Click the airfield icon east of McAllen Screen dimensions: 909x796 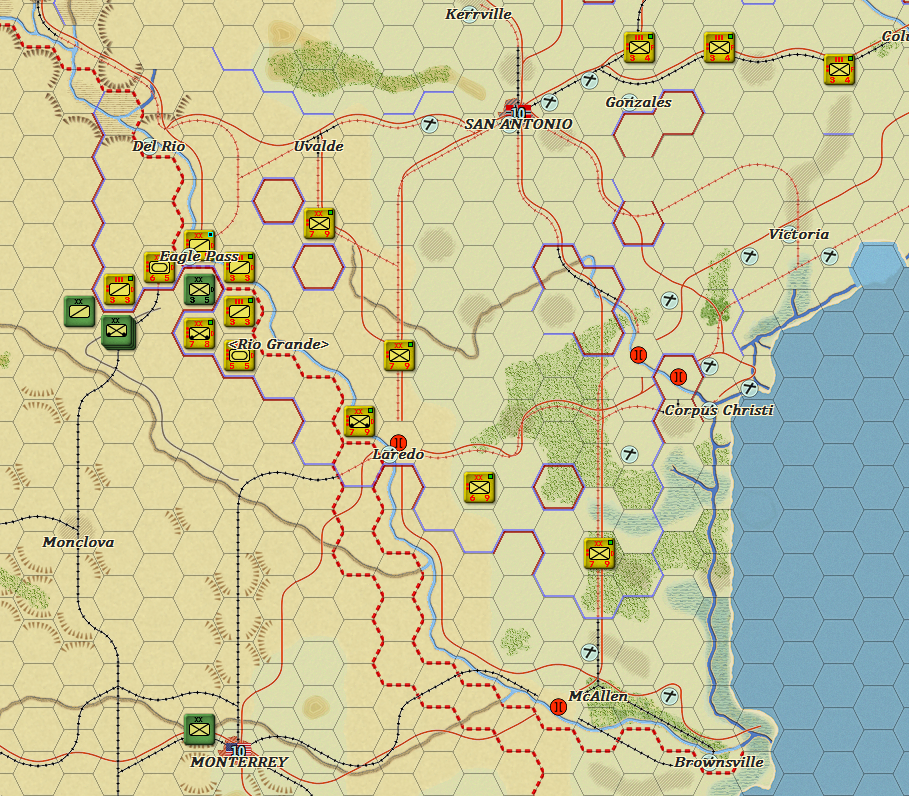670,696
